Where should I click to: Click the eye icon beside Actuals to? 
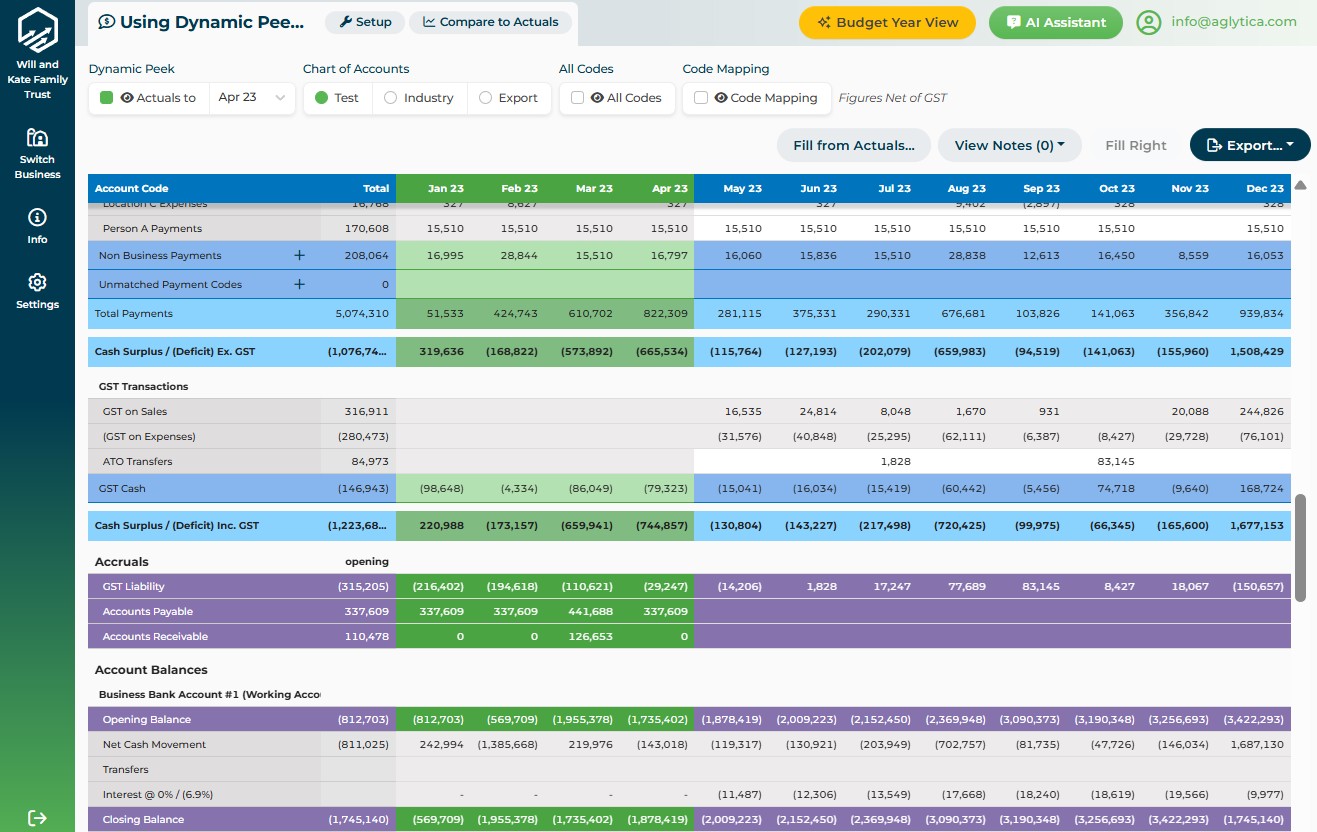tap(129, 99)
